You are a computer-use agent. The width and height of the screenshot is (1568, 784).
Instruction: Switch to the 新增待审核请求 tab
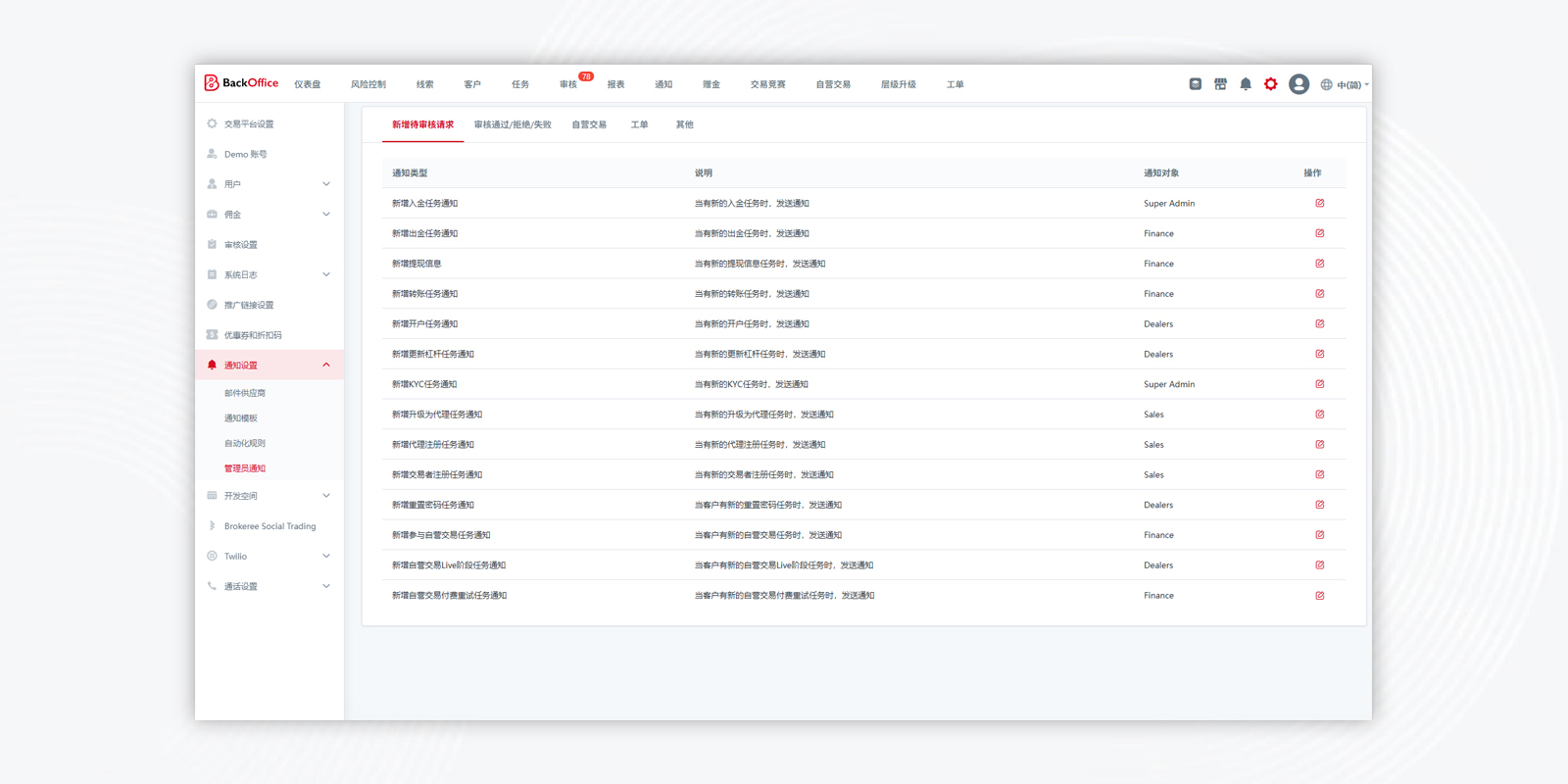pyautogui.click(x=423, y=124)
